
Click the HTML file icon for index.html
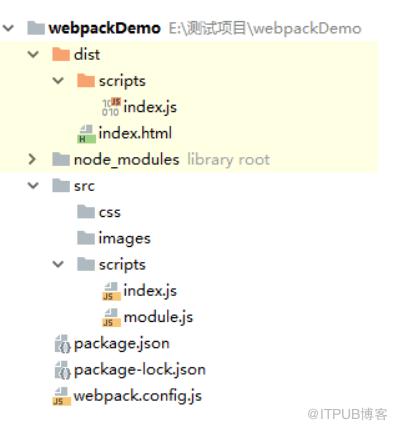tap(86, 134)
